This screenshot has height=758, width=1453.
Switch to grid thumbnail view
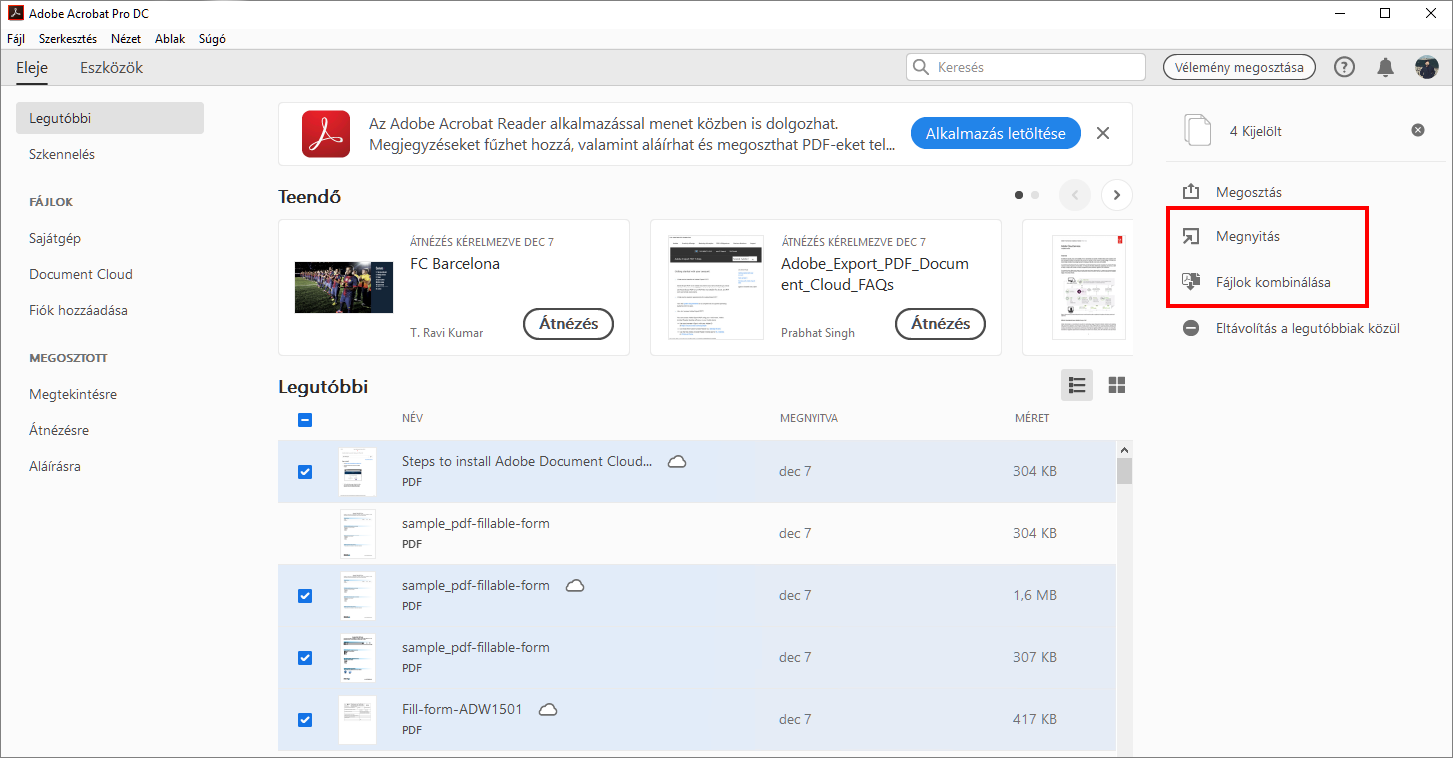click(x=1117, y=385)
